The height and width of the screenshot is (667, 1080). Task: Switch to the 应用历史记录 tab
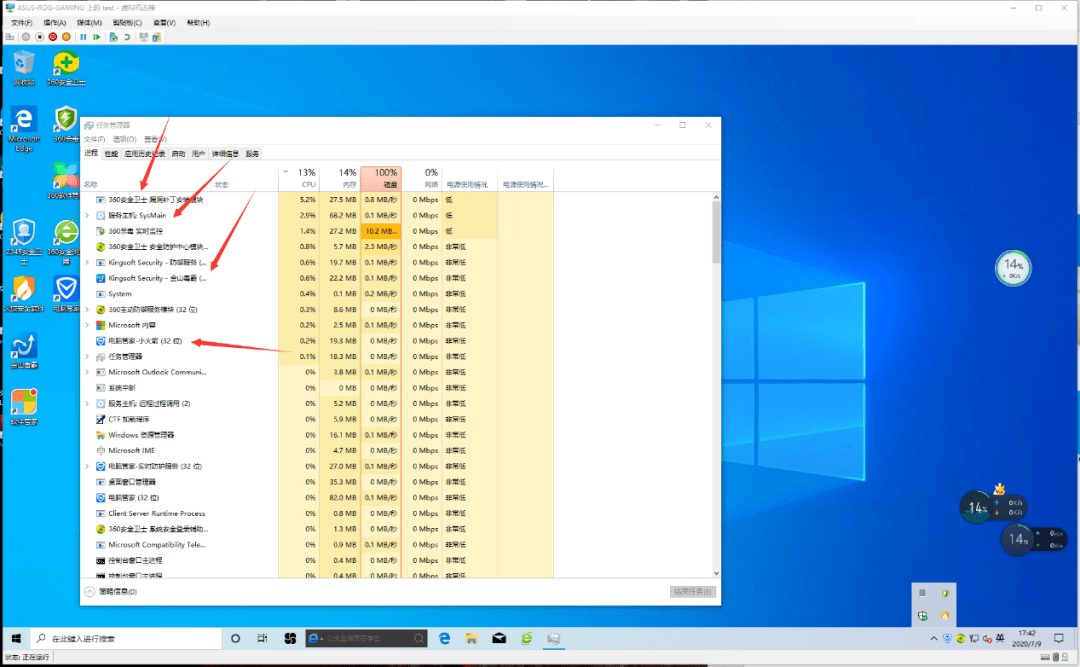coord(145,154)
